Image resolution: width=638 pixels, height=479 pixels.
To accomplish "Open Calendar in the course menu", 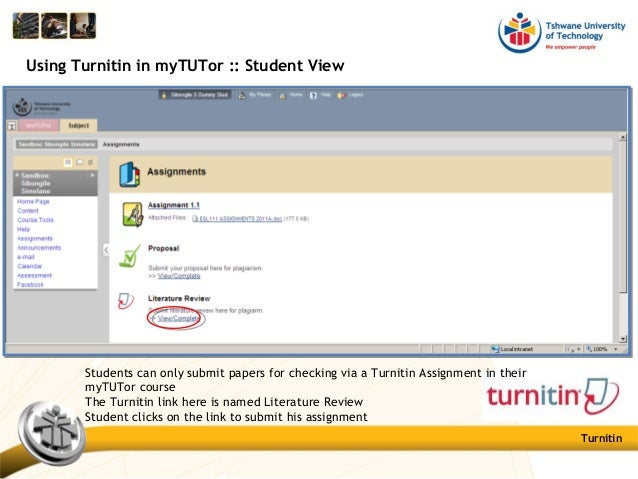I will coord(29,266).
